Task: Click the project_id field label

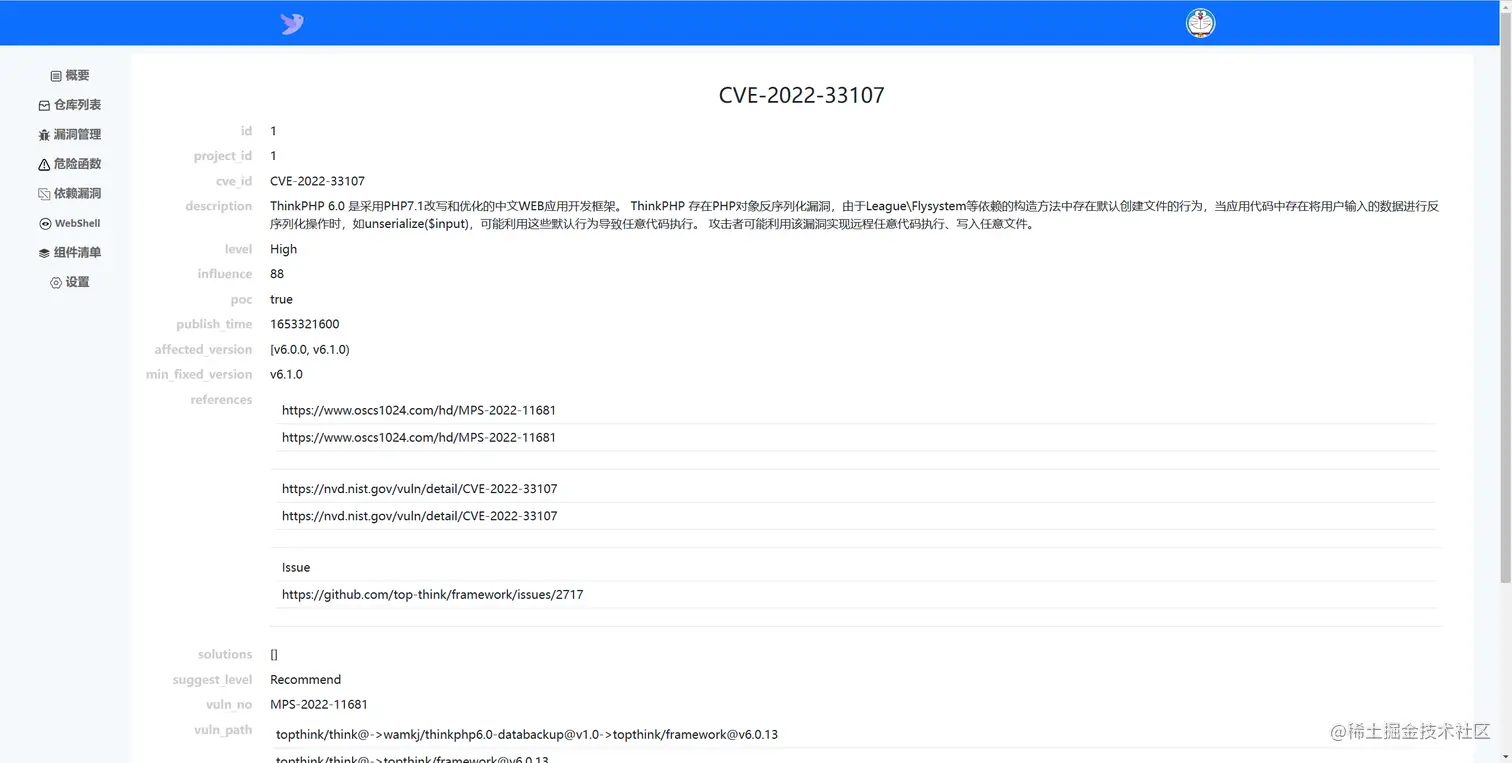Action: (x=223, y=156)
